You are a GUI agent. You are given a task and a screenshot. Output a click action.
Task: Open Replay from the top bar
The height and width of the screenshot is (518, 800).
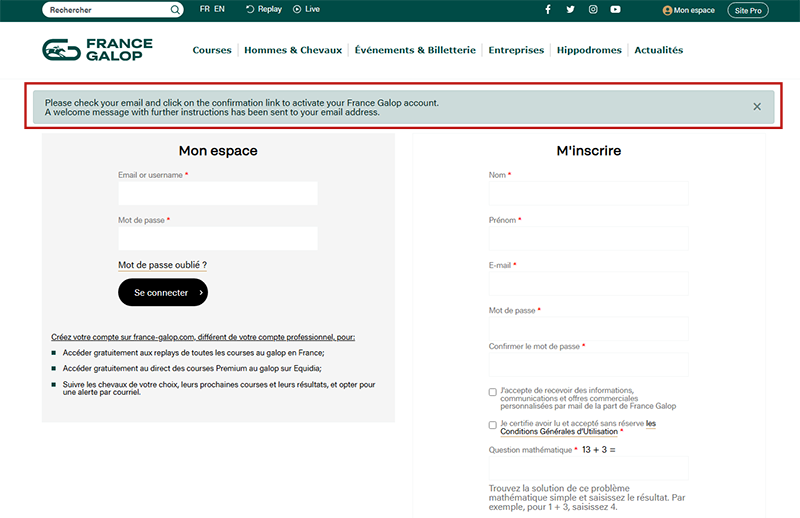click(x=264, y=9)
